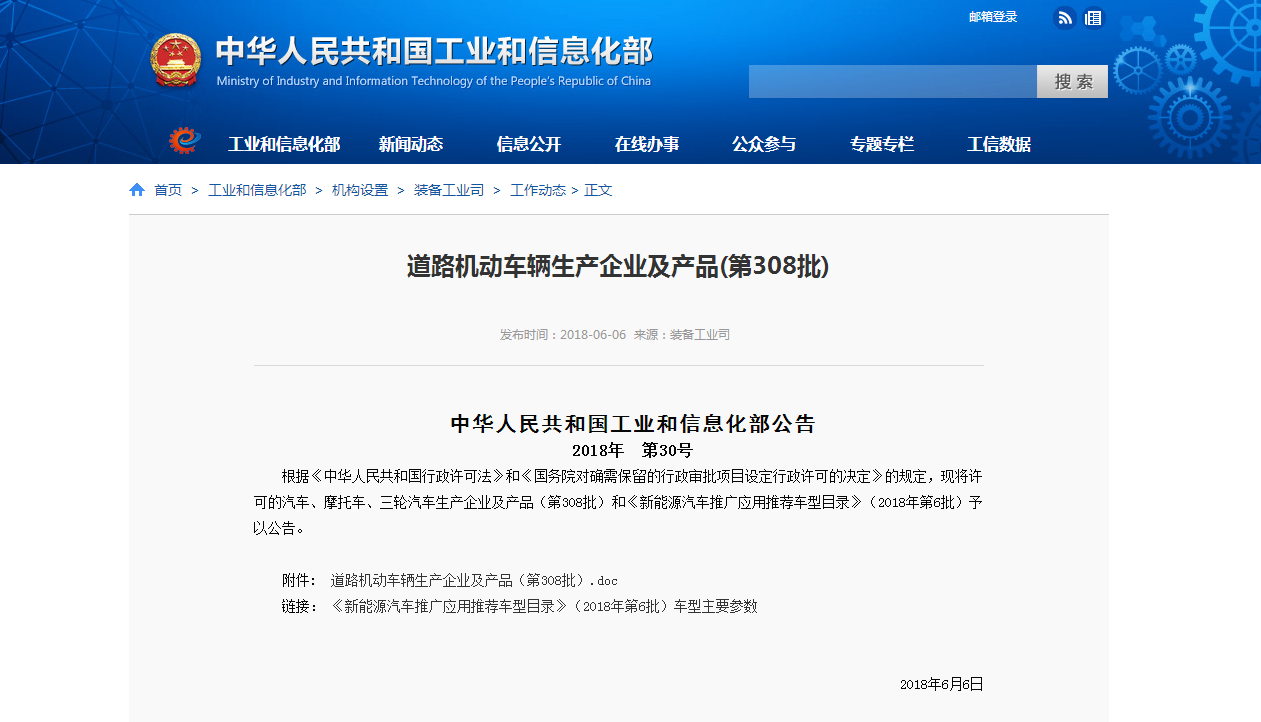Click the national emblem logo
Image resolution: width=1261 pixels, height=722 pixels.
tap(176, 60)
